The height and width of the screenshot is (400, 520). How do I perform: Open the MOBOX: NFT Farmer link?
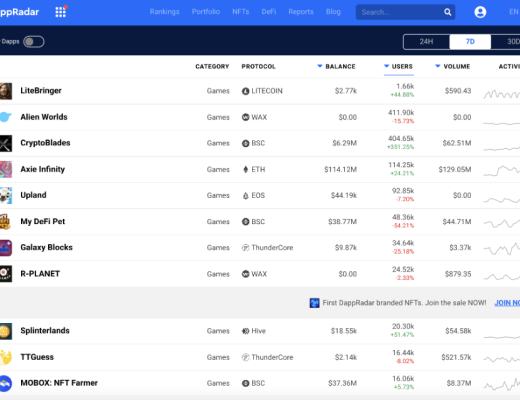(59, 383)
